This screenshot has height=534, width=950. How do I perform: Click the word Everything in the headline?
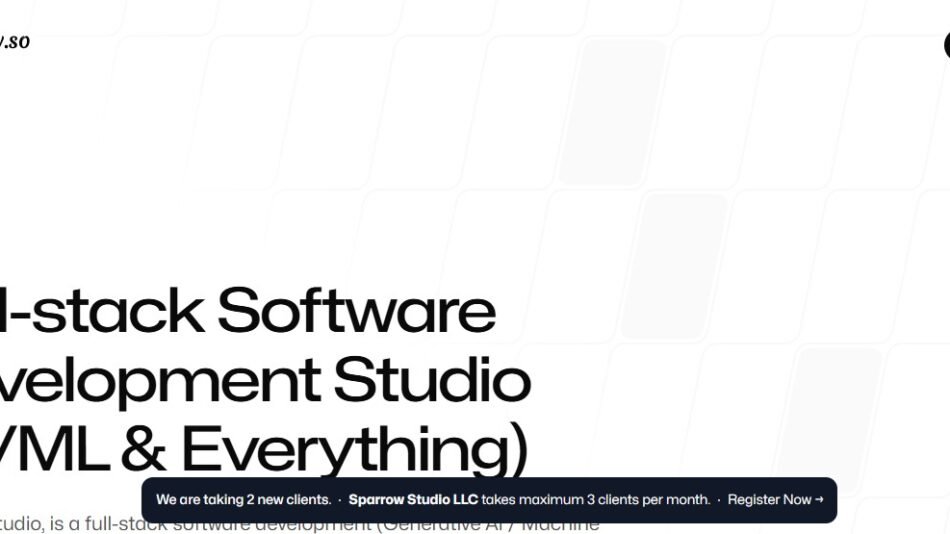click(353, 449)
